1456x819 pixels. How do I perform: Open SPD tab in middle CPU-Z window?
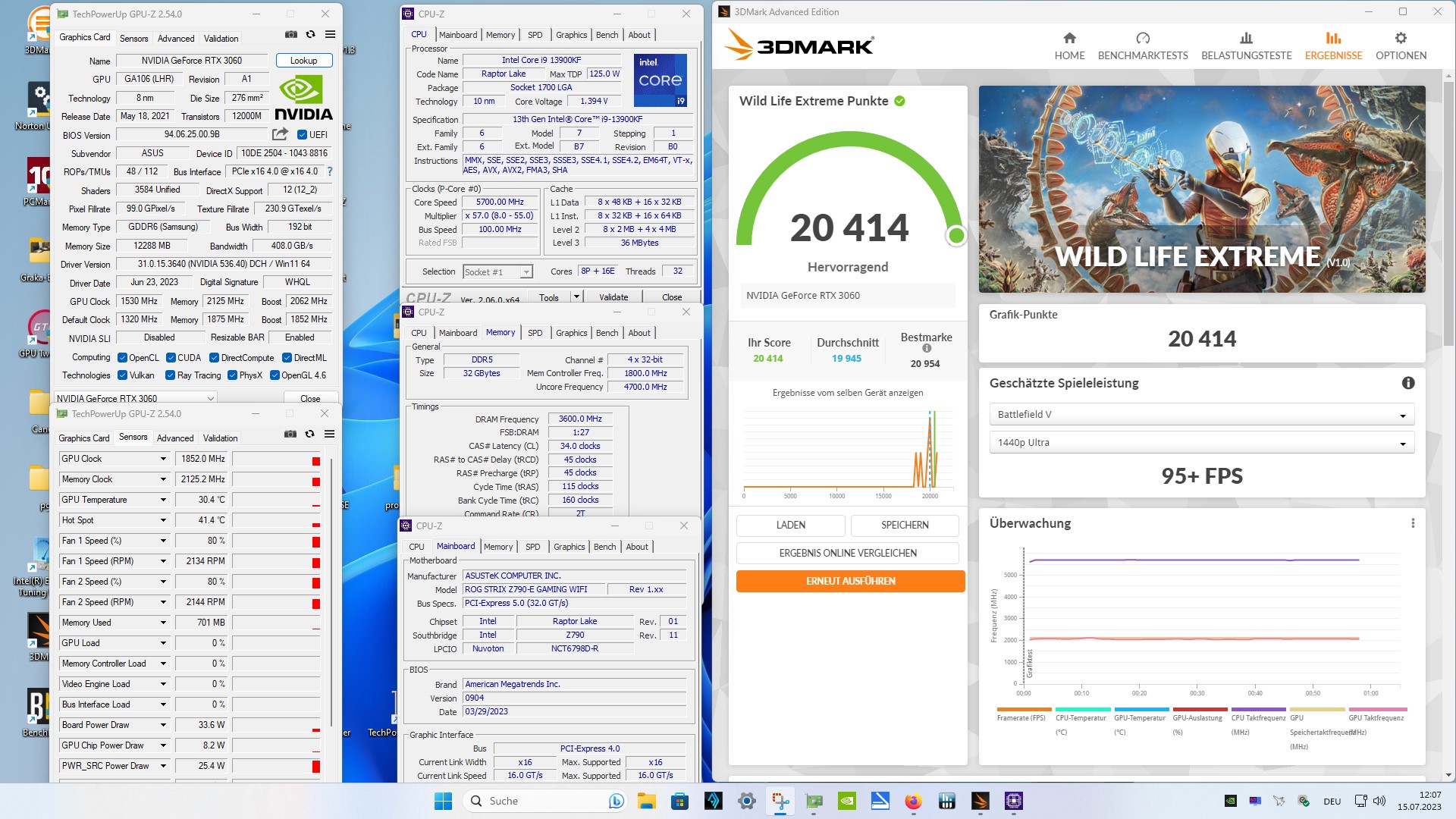pyautogui.click(x=535, y=333)
